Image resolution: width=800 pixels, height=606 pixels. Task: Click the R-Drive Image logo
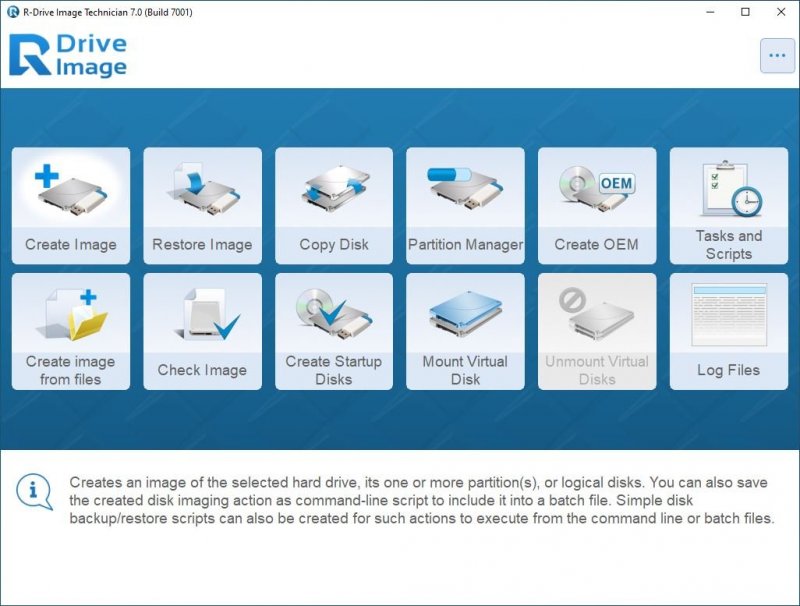pos(68,55)
